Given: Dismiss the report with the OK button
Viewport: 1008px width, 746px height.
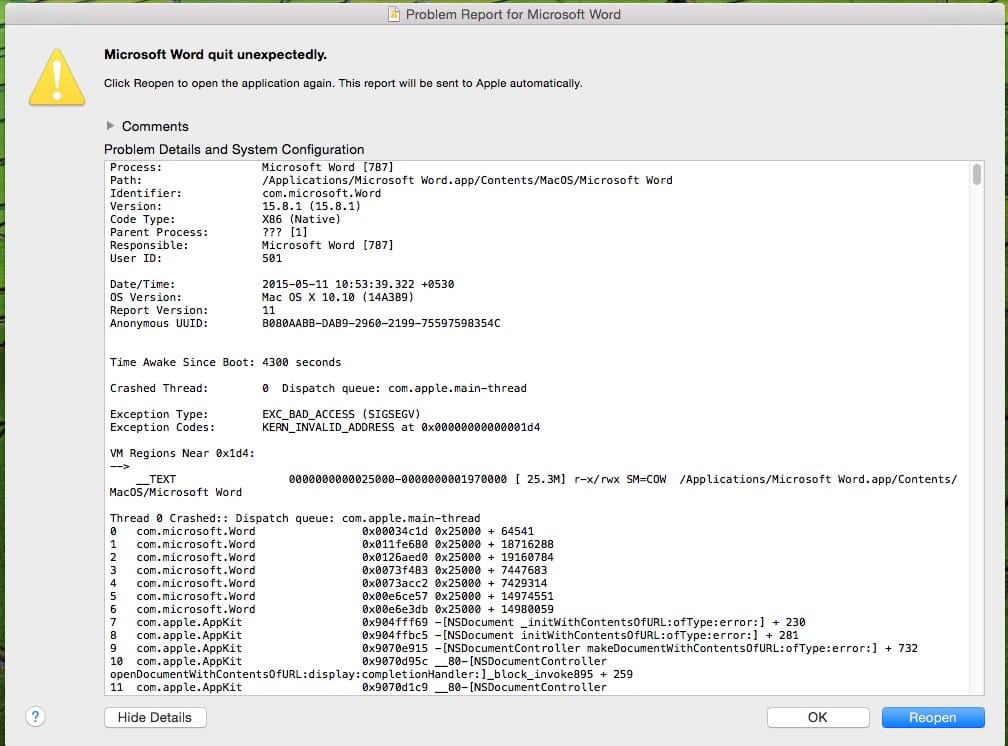Looking at the screenshot, I should [x=818, y=717].
